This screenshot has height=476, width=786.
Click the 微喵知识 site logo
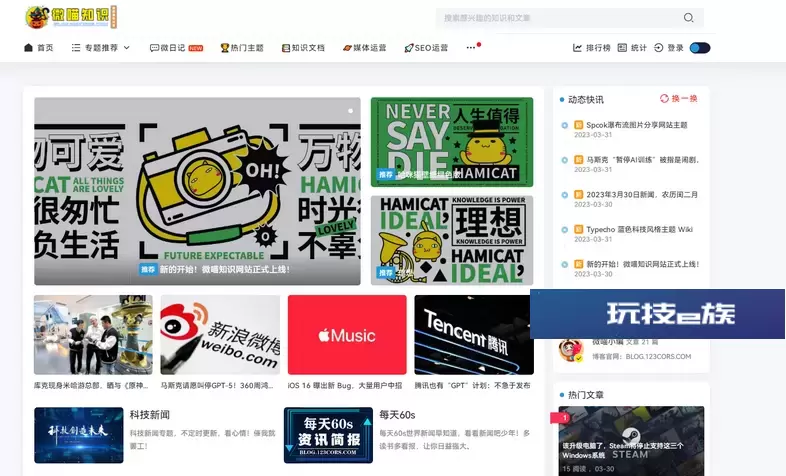coord(71,18)
